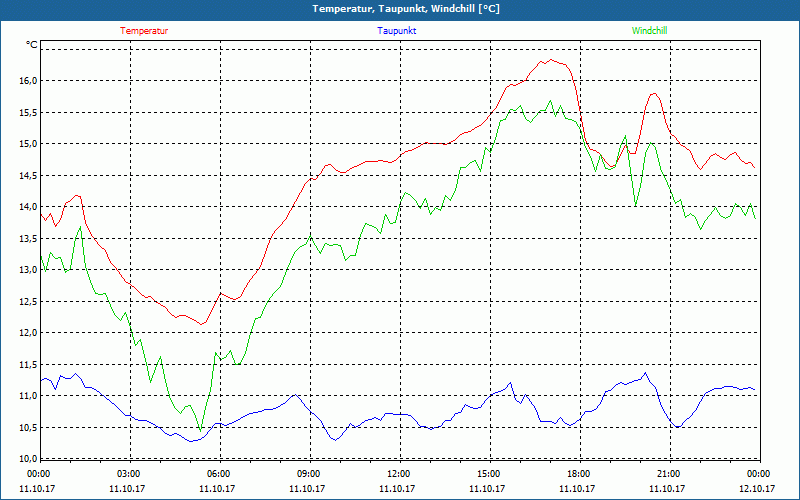Click the 09:00 time label
Viewport: 800px width, 500px height.
coord(308,474)
